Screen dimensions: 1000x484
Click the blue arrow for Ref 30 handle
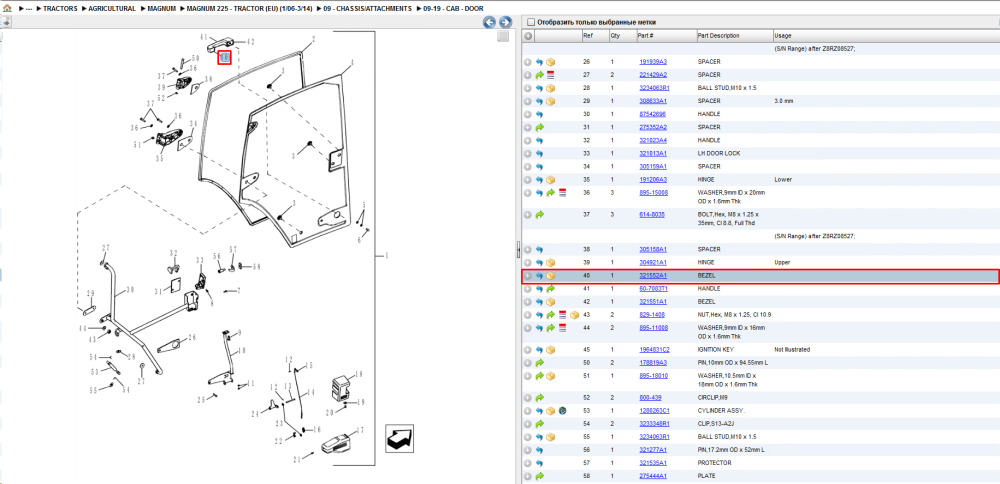[x=539, y=114]
